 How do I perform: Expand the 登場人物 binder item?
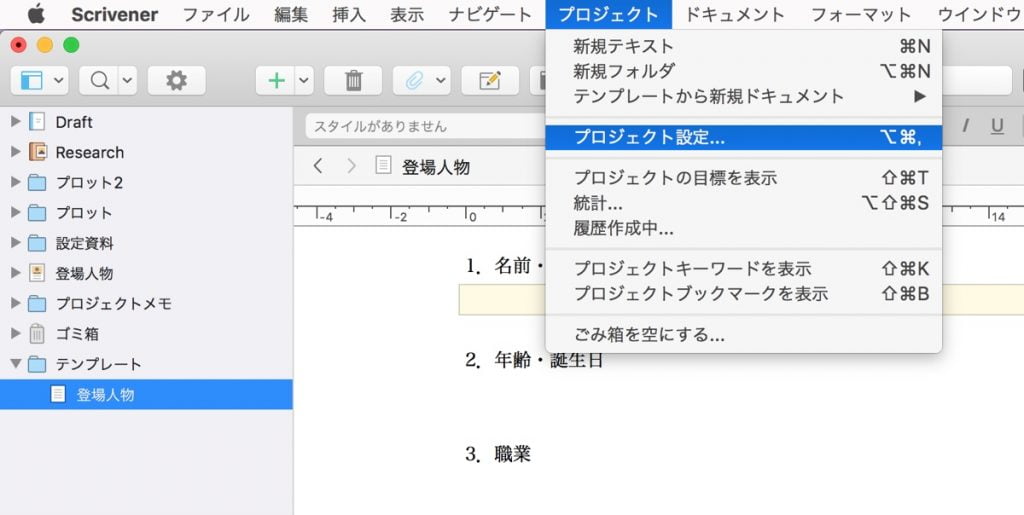(x=16, y=273)
